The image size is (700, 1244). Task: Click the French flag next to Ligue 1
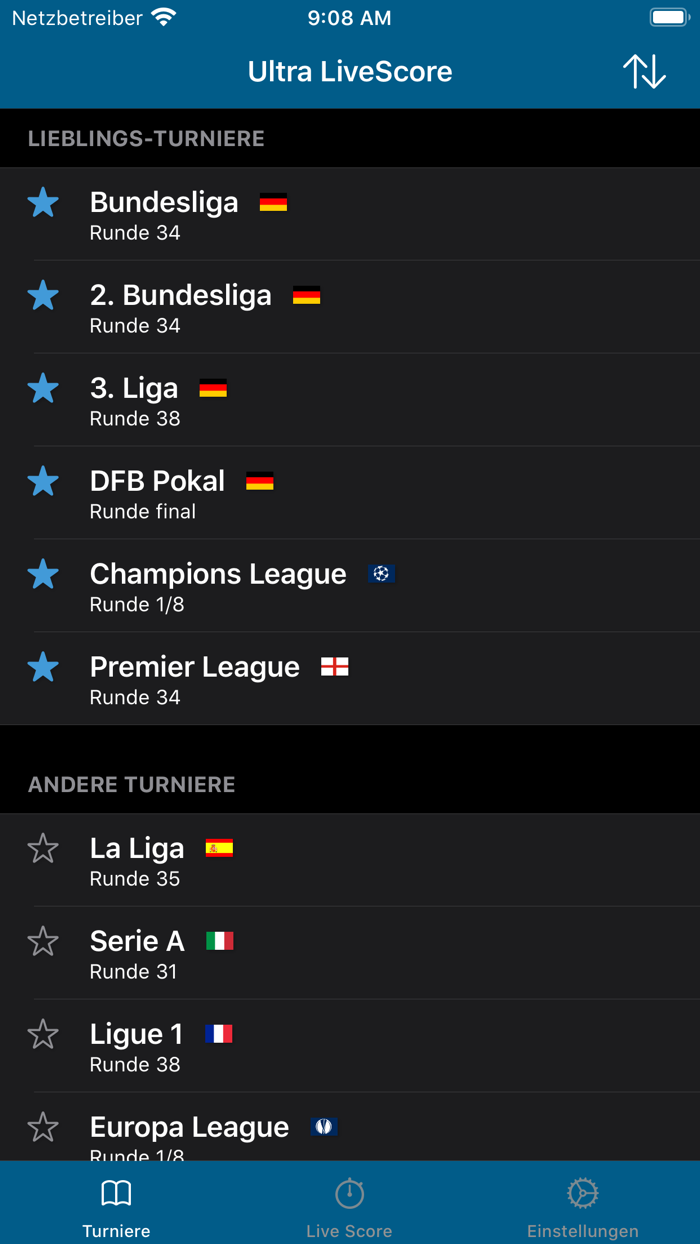click(x=220, y=1033)
